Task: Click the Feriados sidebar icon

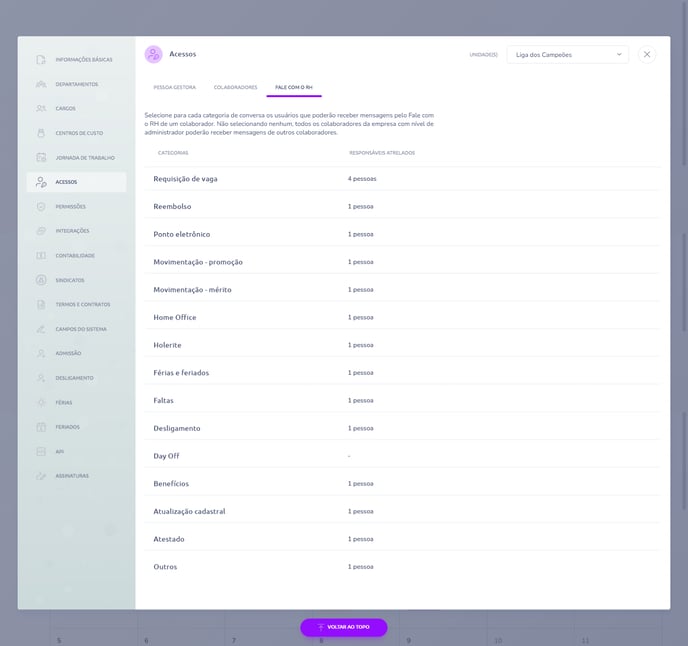Action: tap(41, 427)
